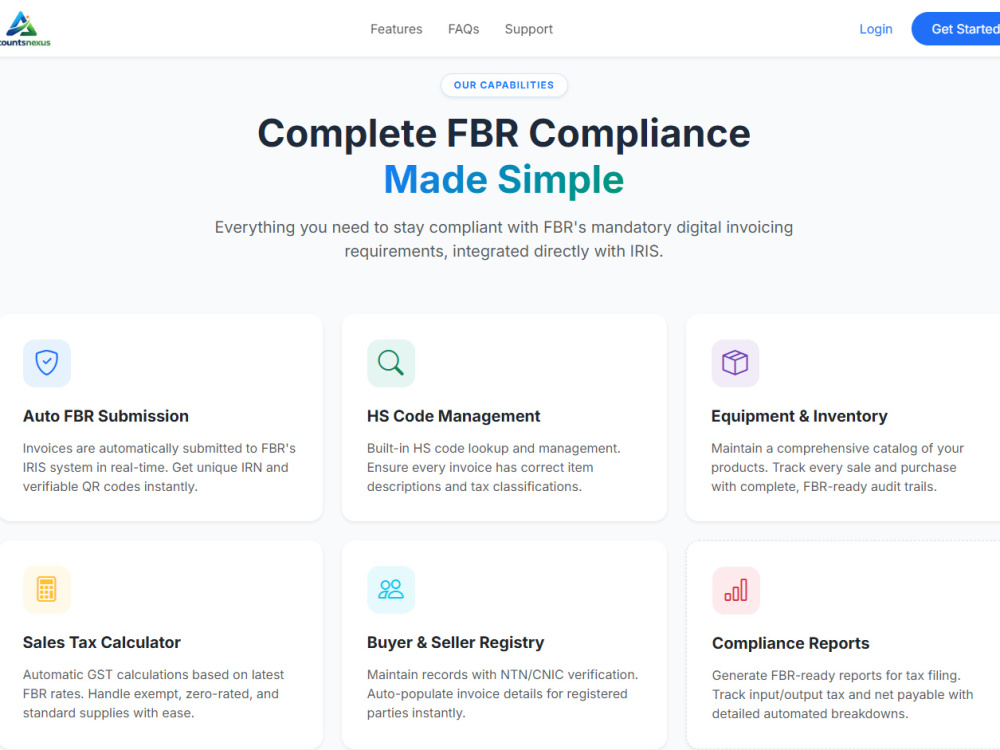Image resolution: width=1000 pixels, height=750 pixels.
Task: Click the 'Maintain records with NTN/CNIC' description
Action: (x=503, y=694)
